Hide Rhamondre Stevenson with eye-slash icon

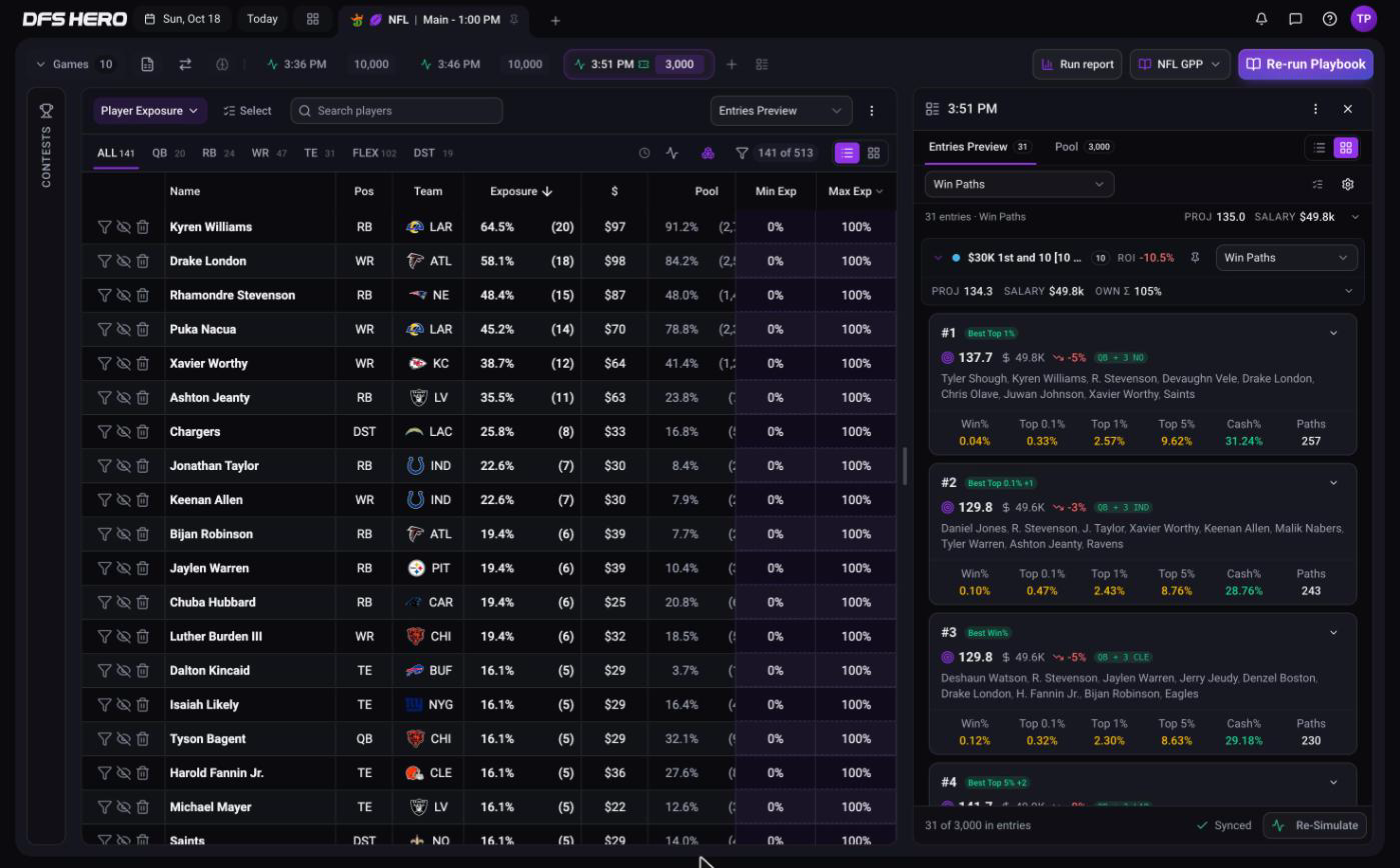pyautogui.click(x=123, y=295)
